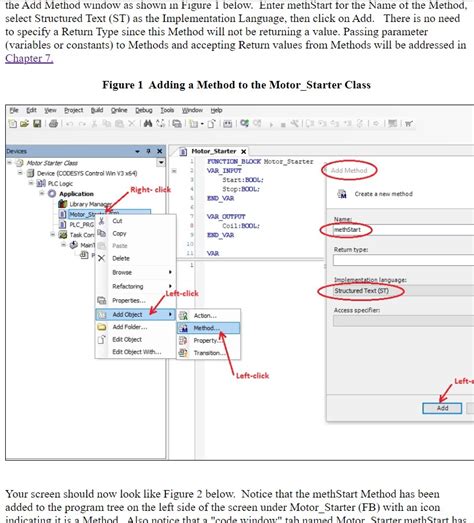
Task: Pin the Devices panel with pushpin icon
Action: coord(148,151)
